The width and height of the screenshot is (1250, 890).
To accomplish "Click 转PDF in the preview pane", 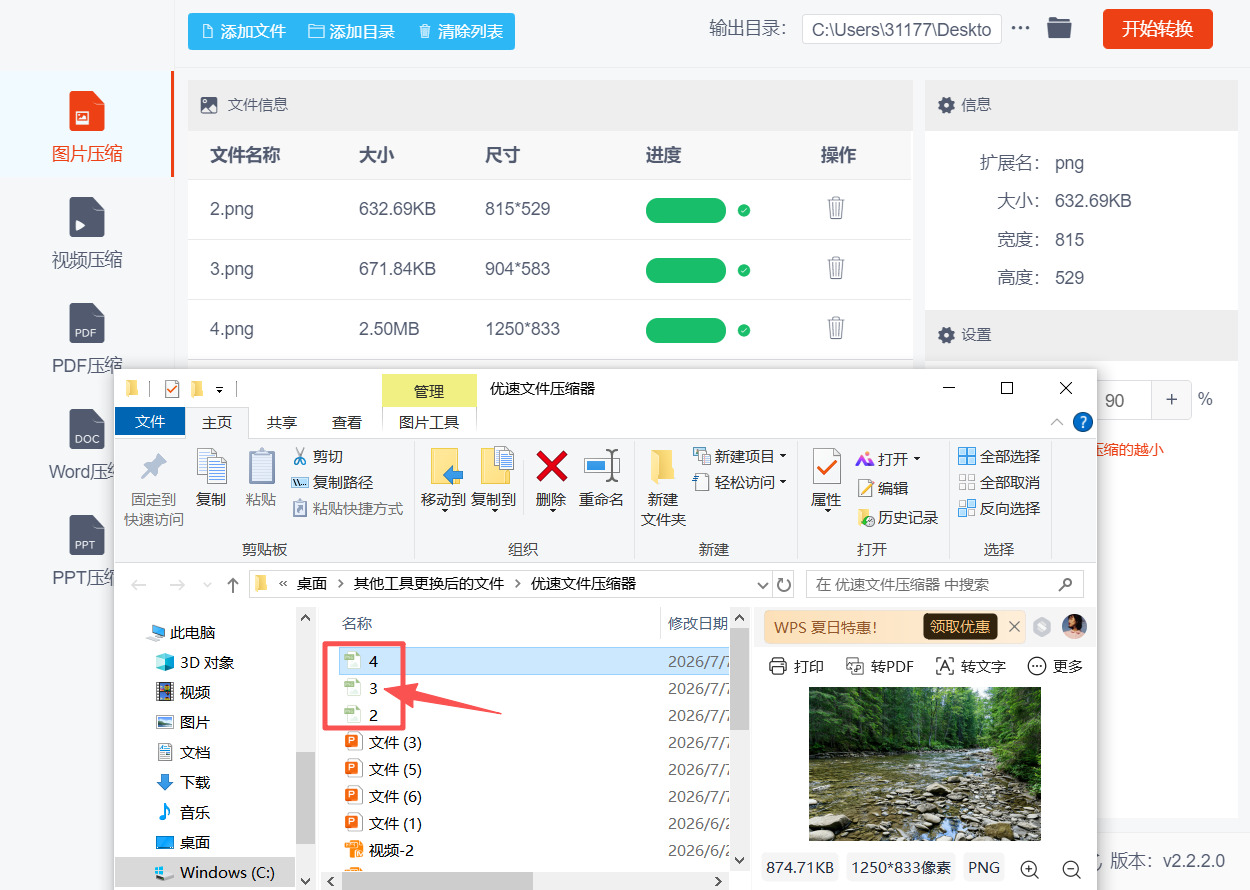I will pyautogui.click(x=879, y=666).
